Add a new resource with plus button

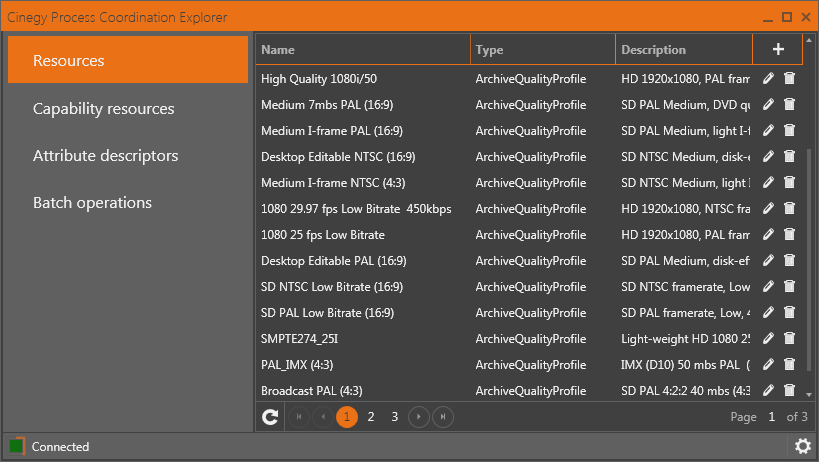point(778,49)
